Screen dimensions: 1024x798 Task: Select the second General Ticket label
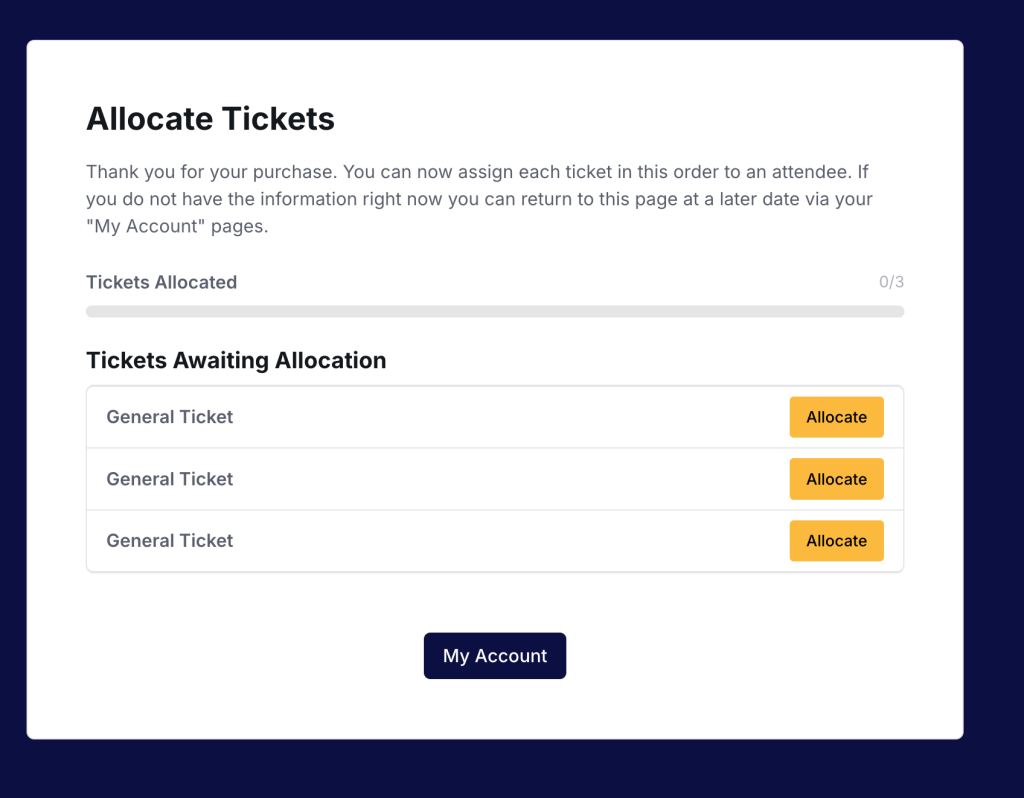pyautogui.click(x=170, y=479)
